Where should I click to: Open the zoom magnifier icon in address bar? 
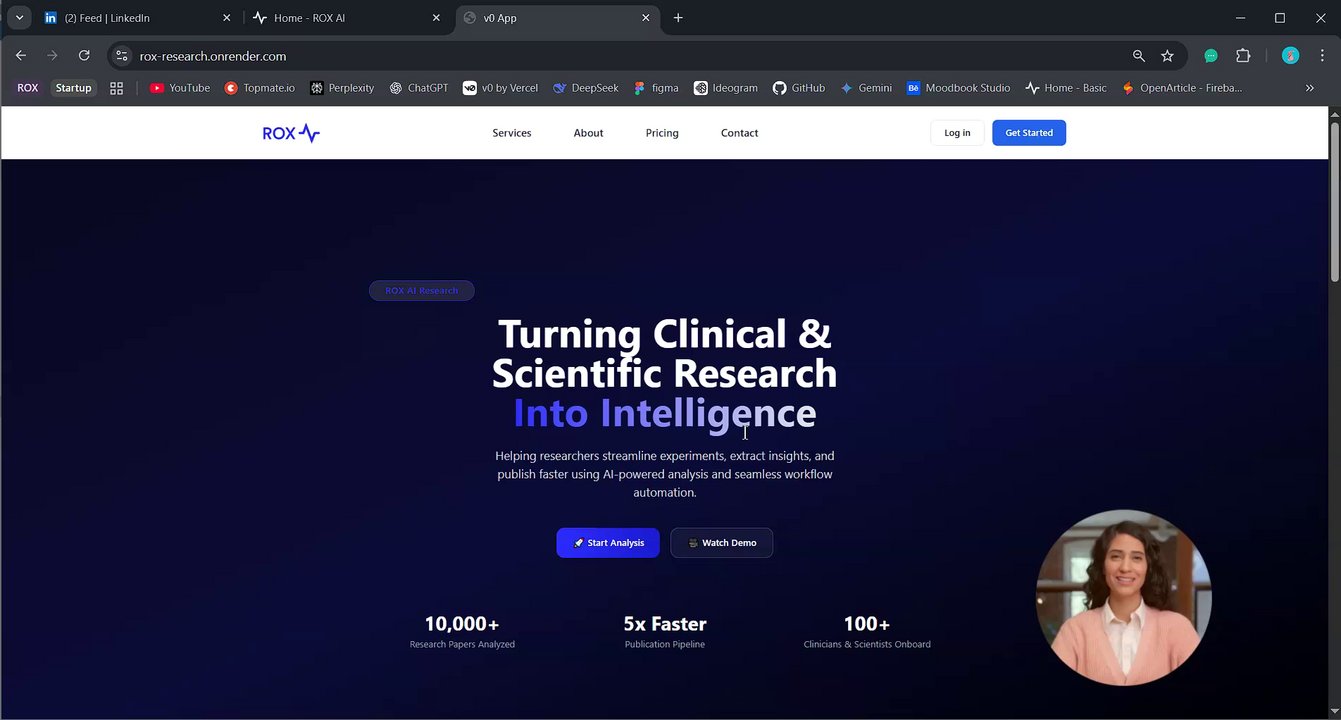pos(1139,56)
